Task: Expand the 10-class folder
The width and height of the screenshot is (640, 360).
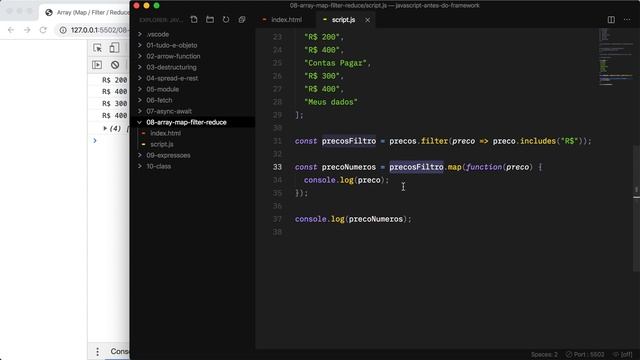Action: tap(158, 167)
